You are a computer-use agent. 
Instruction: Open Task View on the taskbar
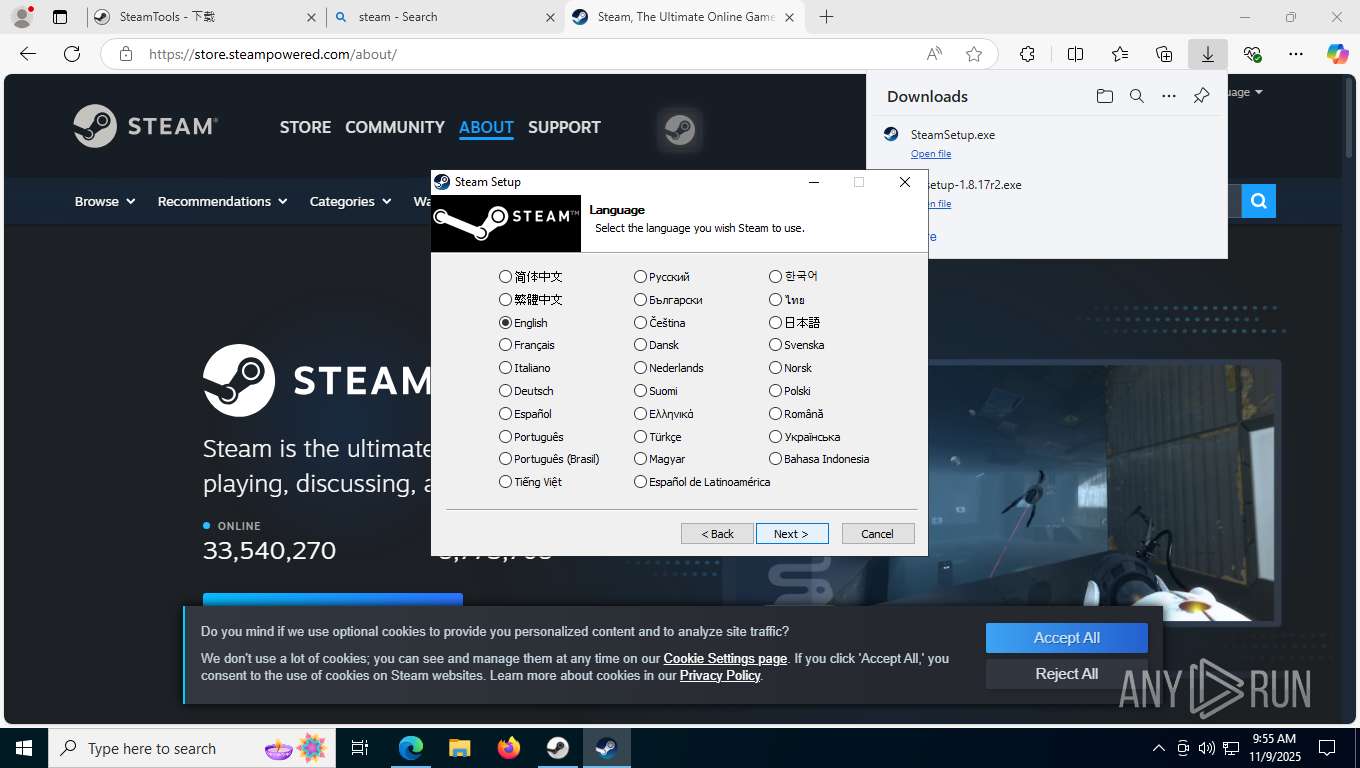360,748
